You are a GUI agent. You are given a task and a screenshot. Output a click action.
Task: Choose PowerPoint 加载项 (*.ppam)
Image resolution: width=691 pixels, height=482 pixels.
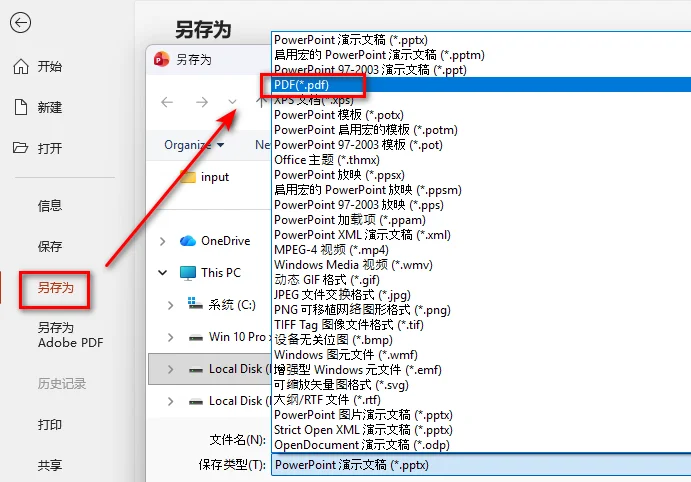click(x=481, y=220)
